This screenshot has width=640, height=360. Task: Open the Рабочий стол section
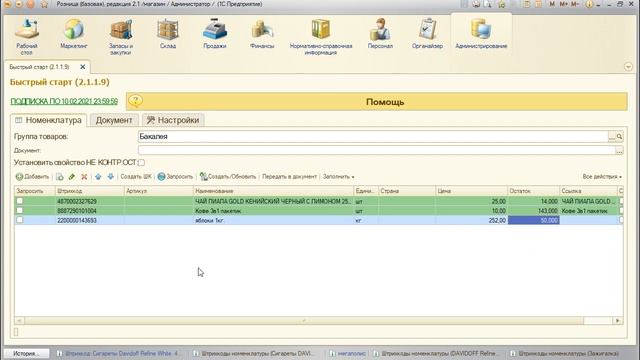click(x=27, y=37)
